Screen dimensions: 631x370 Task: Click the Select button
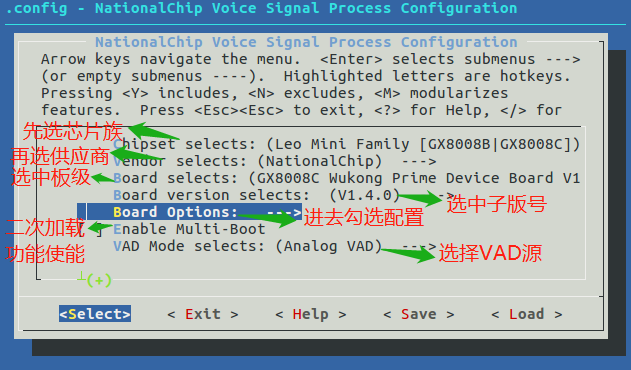[x=95, y=314]
